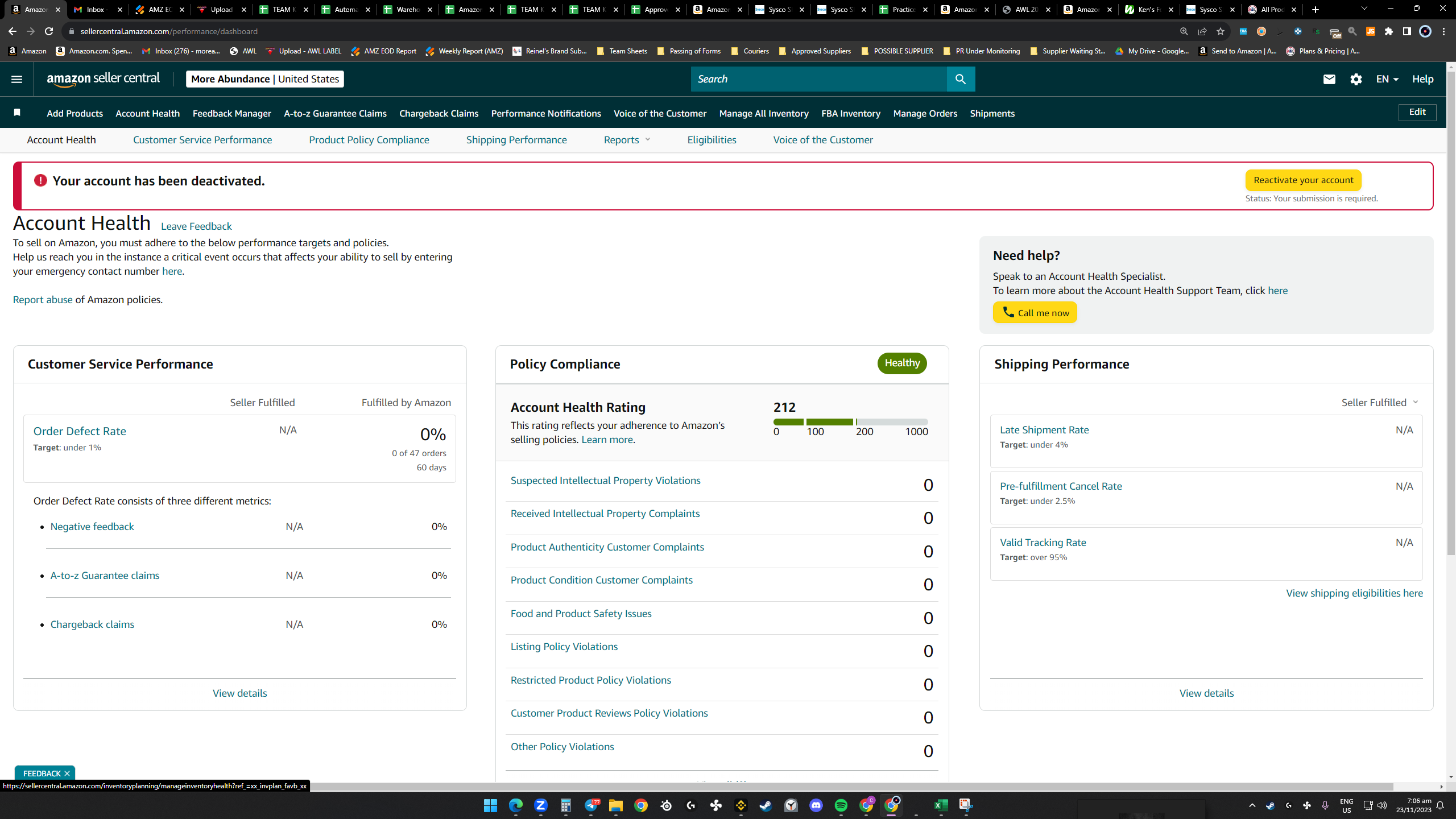Open the Report abuse link

(x=43, y=300)
